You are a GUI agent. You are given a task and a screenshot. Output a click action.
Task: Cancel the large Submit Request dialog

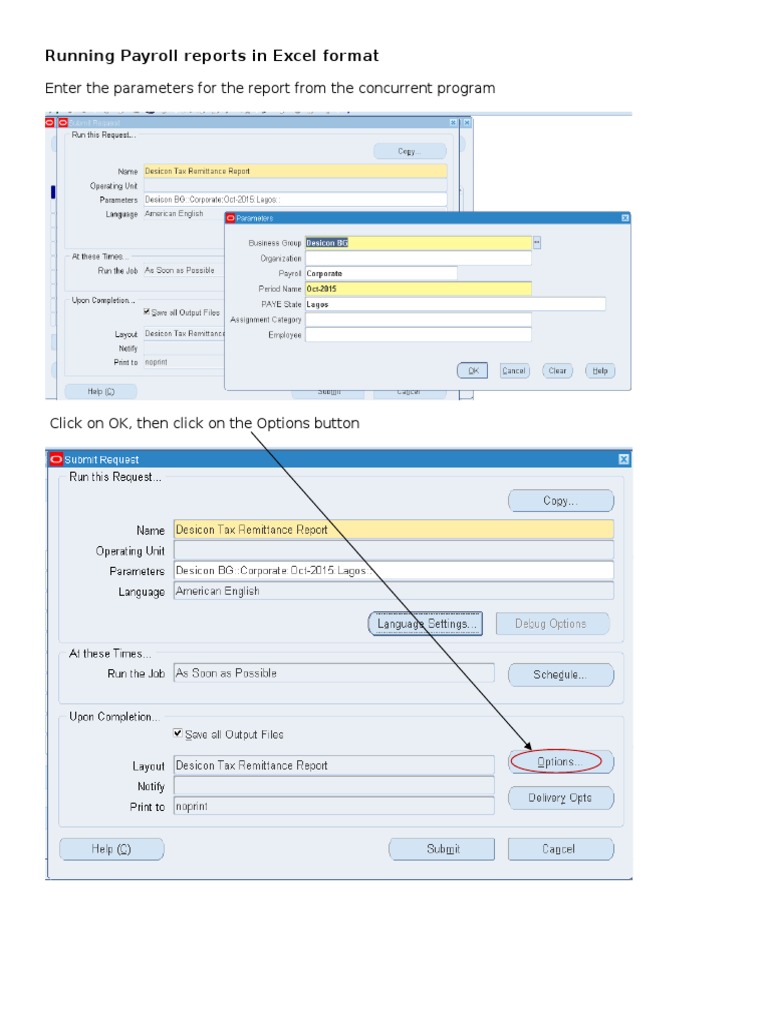(x=561, y=849)
